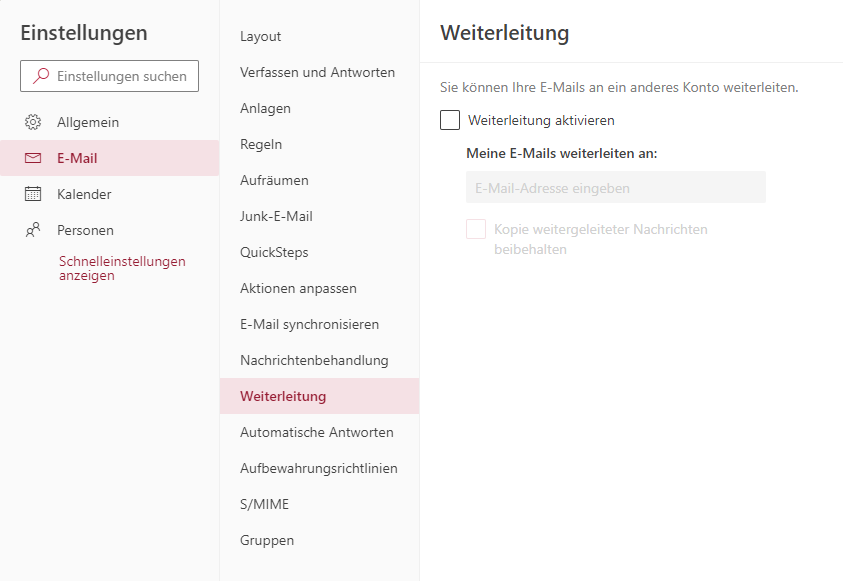This screenshot has height=581, width=843.
Task: Switch to Junk-E-Mail settings
Action: [x=276, y=216]
